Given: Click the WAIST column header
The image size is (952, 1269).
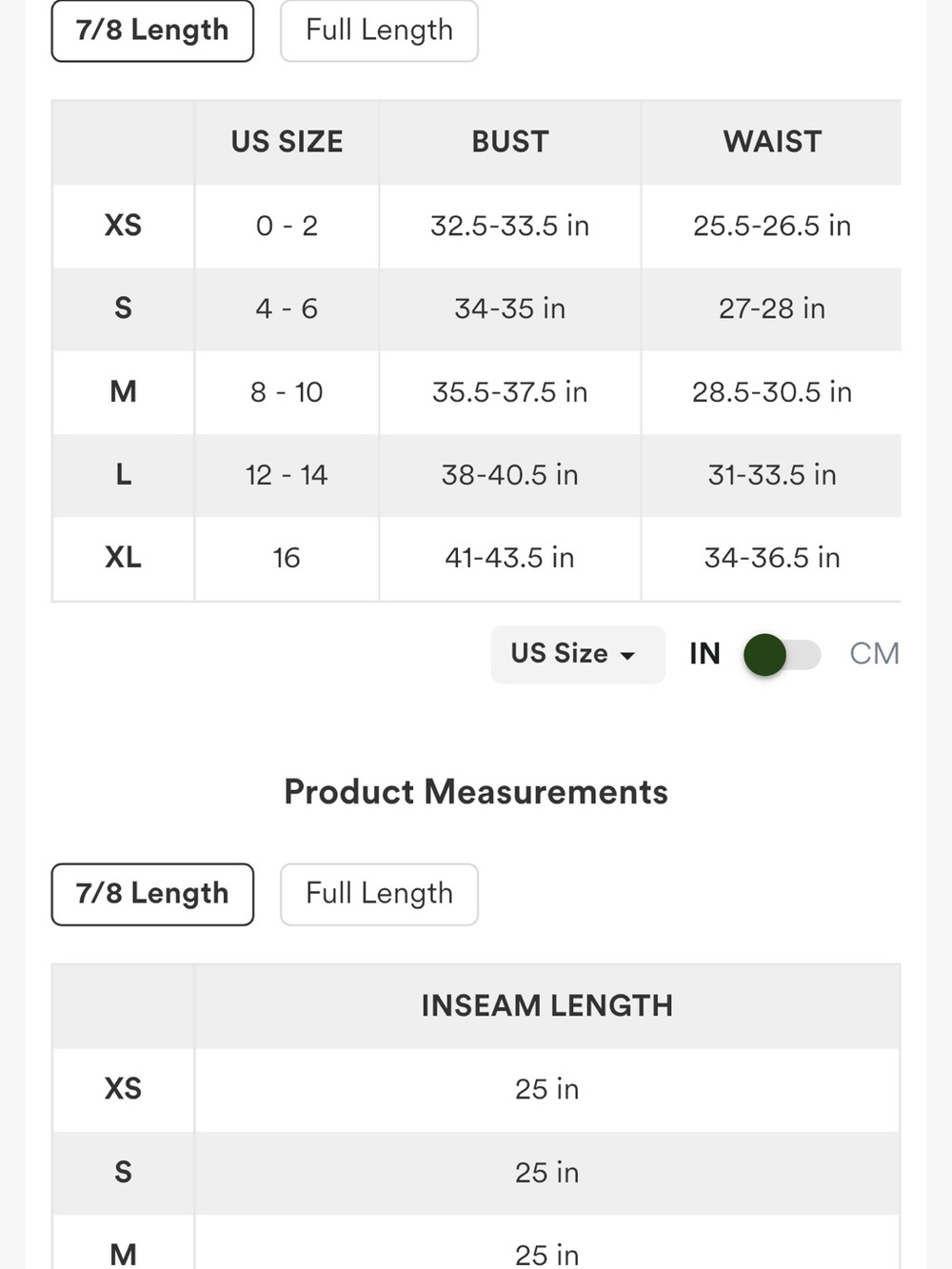Looking at the screenshot, I should click(771, 142).
